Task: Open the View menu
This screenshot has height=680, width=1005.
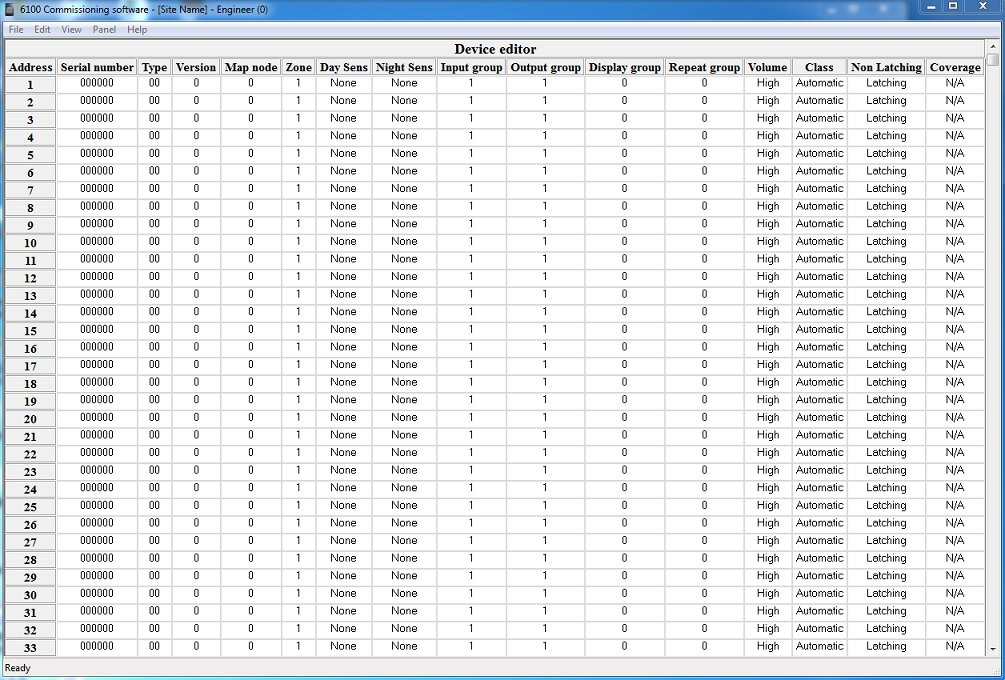Action: [71, 29]
